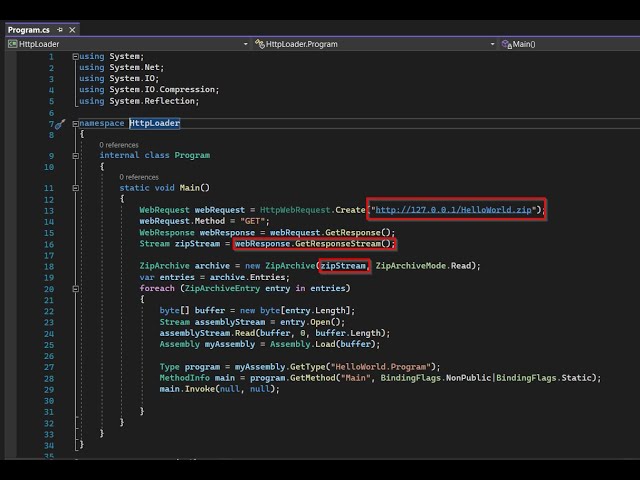Image resolution: width=640 pixels, height=480 pixels.
Task: Collapse the using directives block
Action: 76,57
